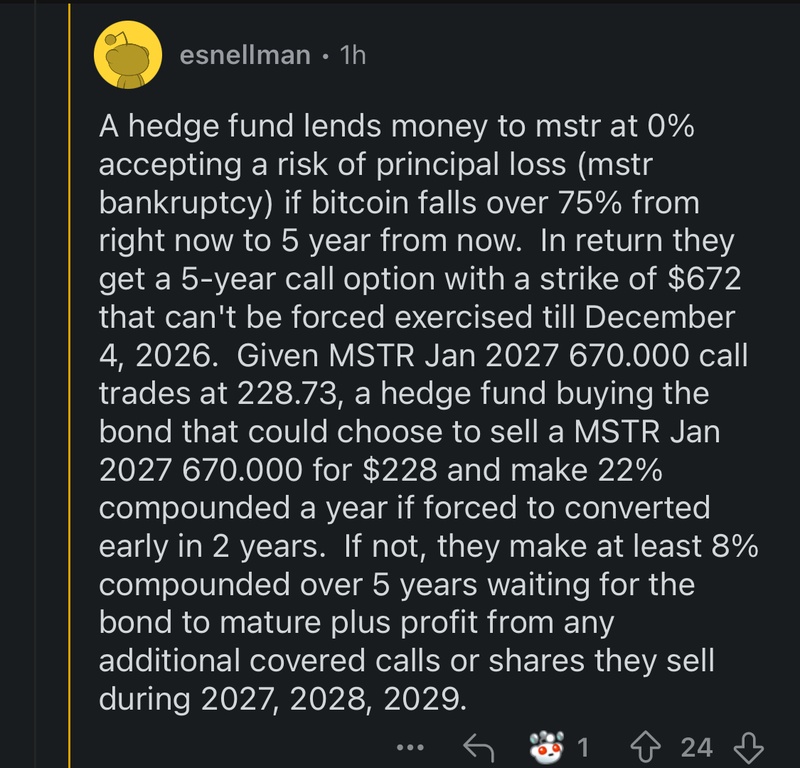Click the comment's first line about hedge fund
Viewport: 800px width, 768px height.
(x=396, y=126)
